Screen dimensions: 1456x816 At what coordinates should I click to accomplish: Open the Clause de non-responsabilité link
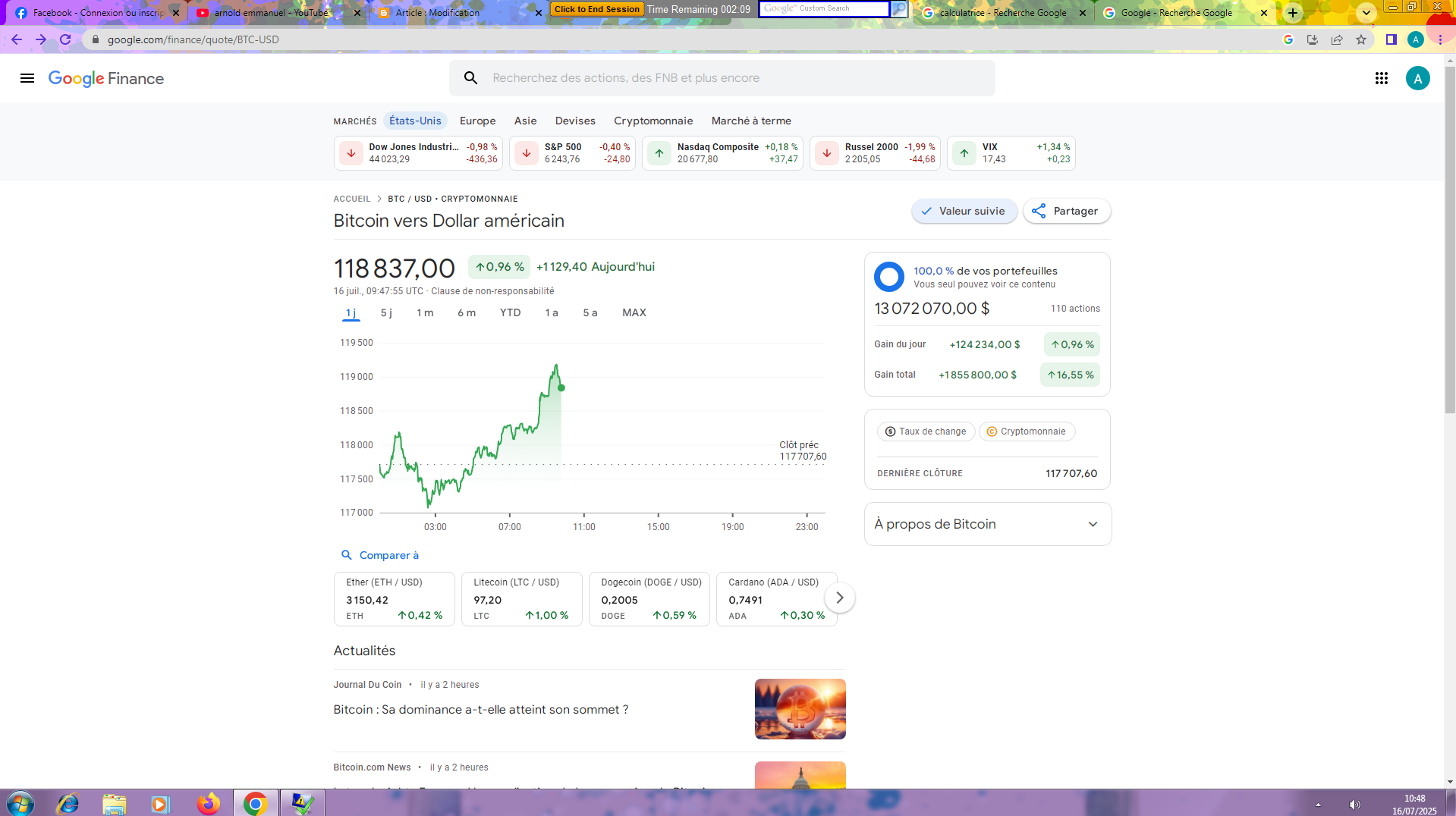tap(492, 291)
